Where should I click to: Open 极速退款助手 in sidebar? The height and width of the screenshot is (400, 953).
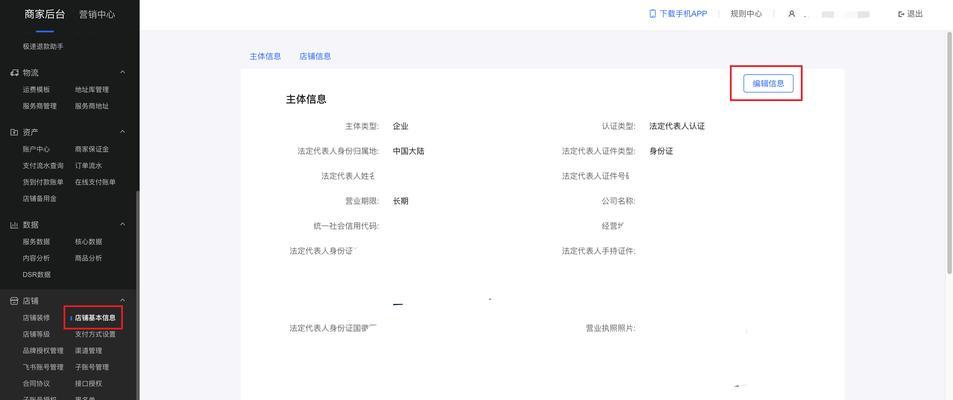point(43,46)
